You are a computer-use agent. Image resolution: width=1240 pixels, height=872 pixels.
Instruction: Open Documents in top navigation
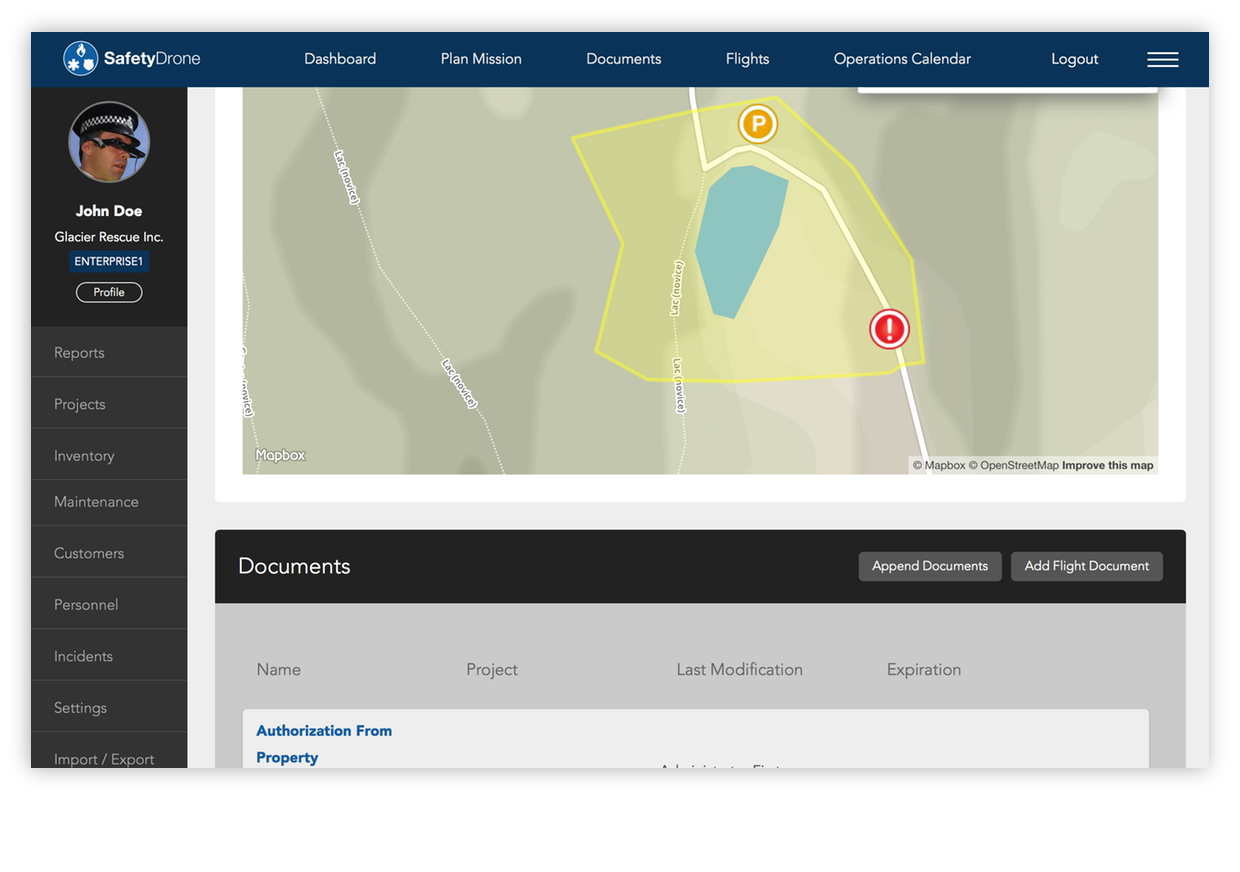(x=623, y=59)
